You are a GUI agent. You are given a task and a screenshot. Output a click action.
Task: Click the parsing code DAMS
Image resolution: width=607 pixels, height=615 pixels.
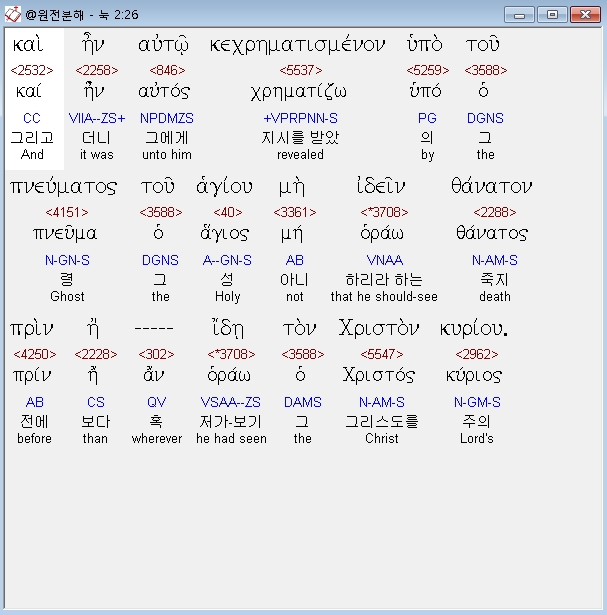(302, 402)
